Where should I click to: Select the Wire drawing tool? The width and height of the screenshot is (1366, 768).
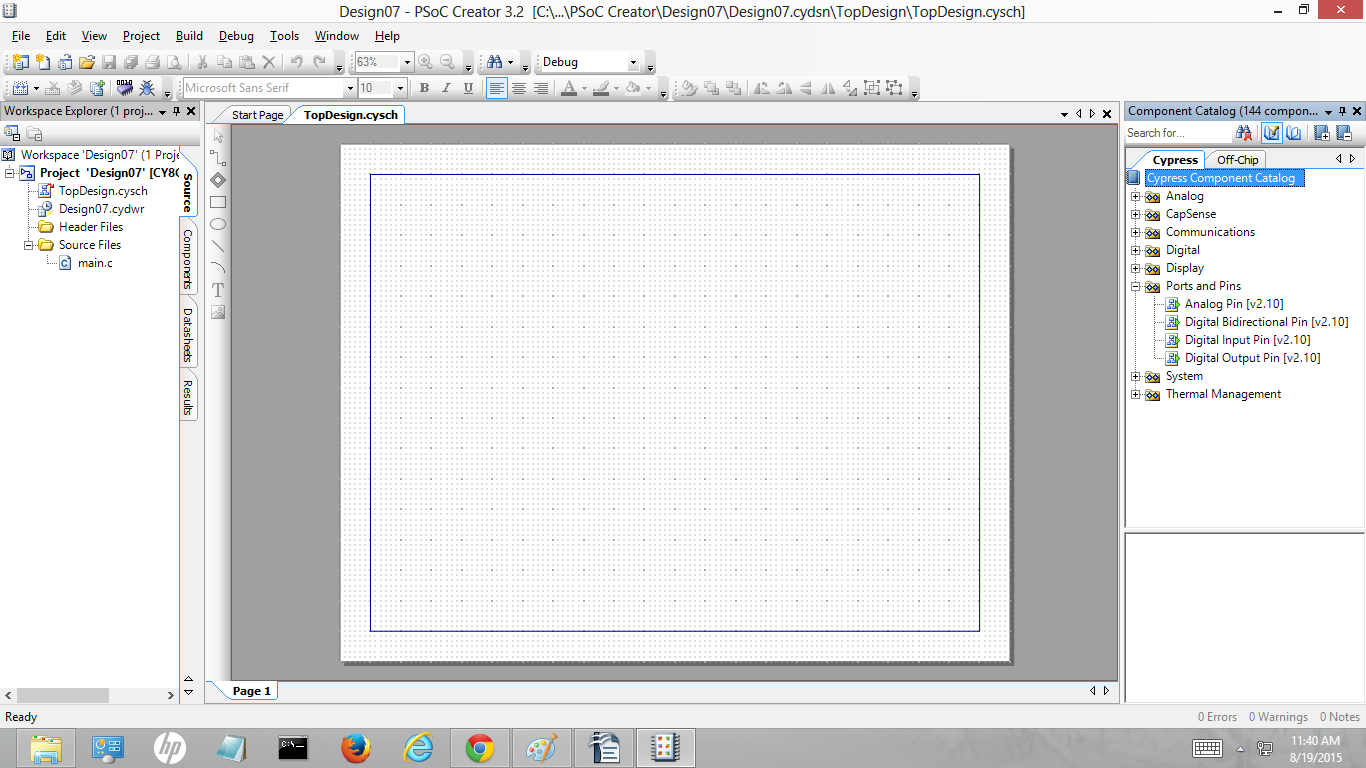218,158
